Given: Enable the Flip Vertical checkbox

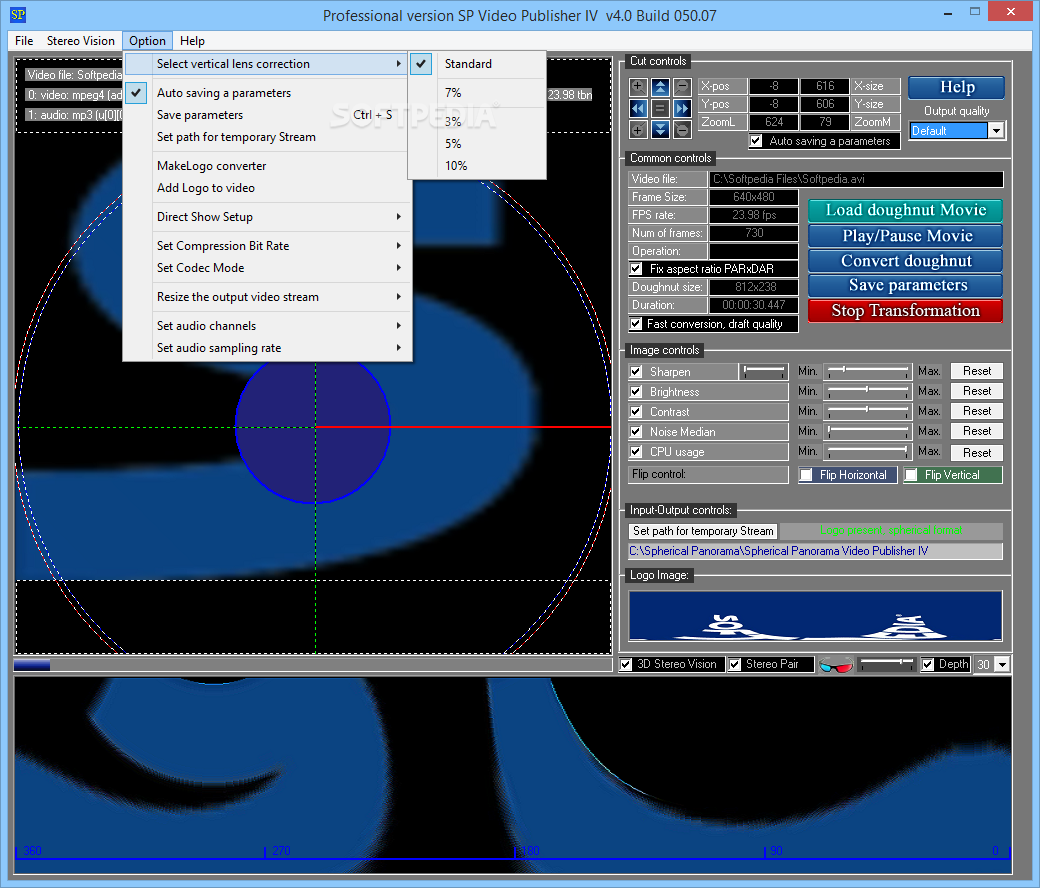Looking at the screenshot, I should click(911, 475).
